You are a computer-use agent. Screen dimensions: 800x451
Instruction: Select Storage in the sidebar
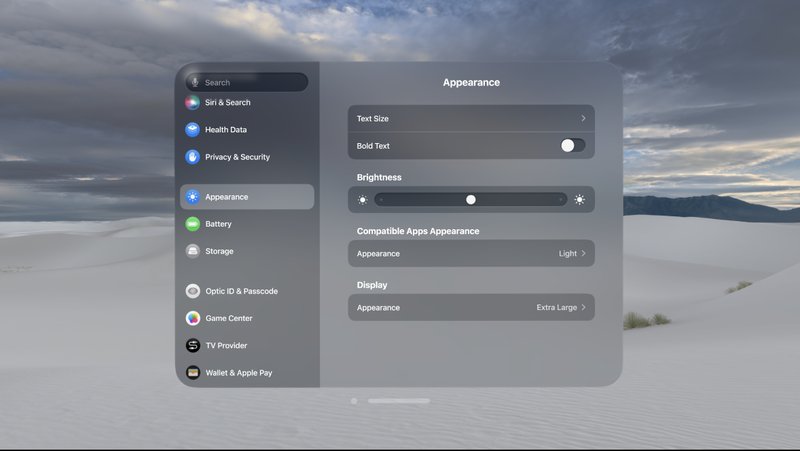tap(247, 251)
